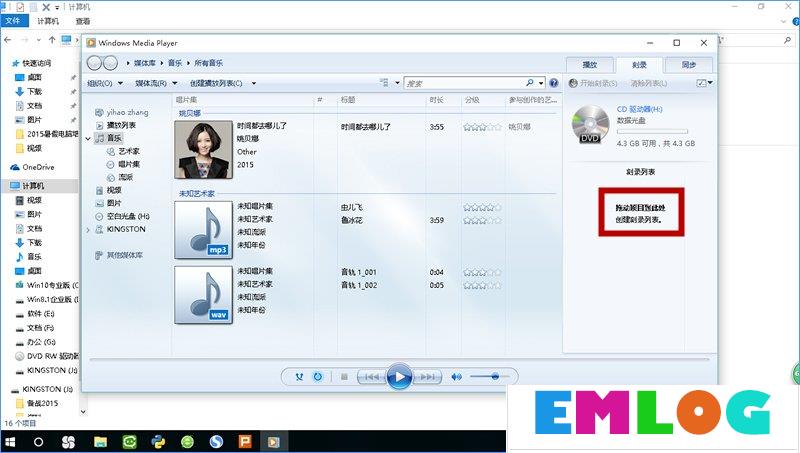Viewport: 800px width, 453px height.
Task: Click inside the 搜索 search field
Action: click(x=464, y=83)
